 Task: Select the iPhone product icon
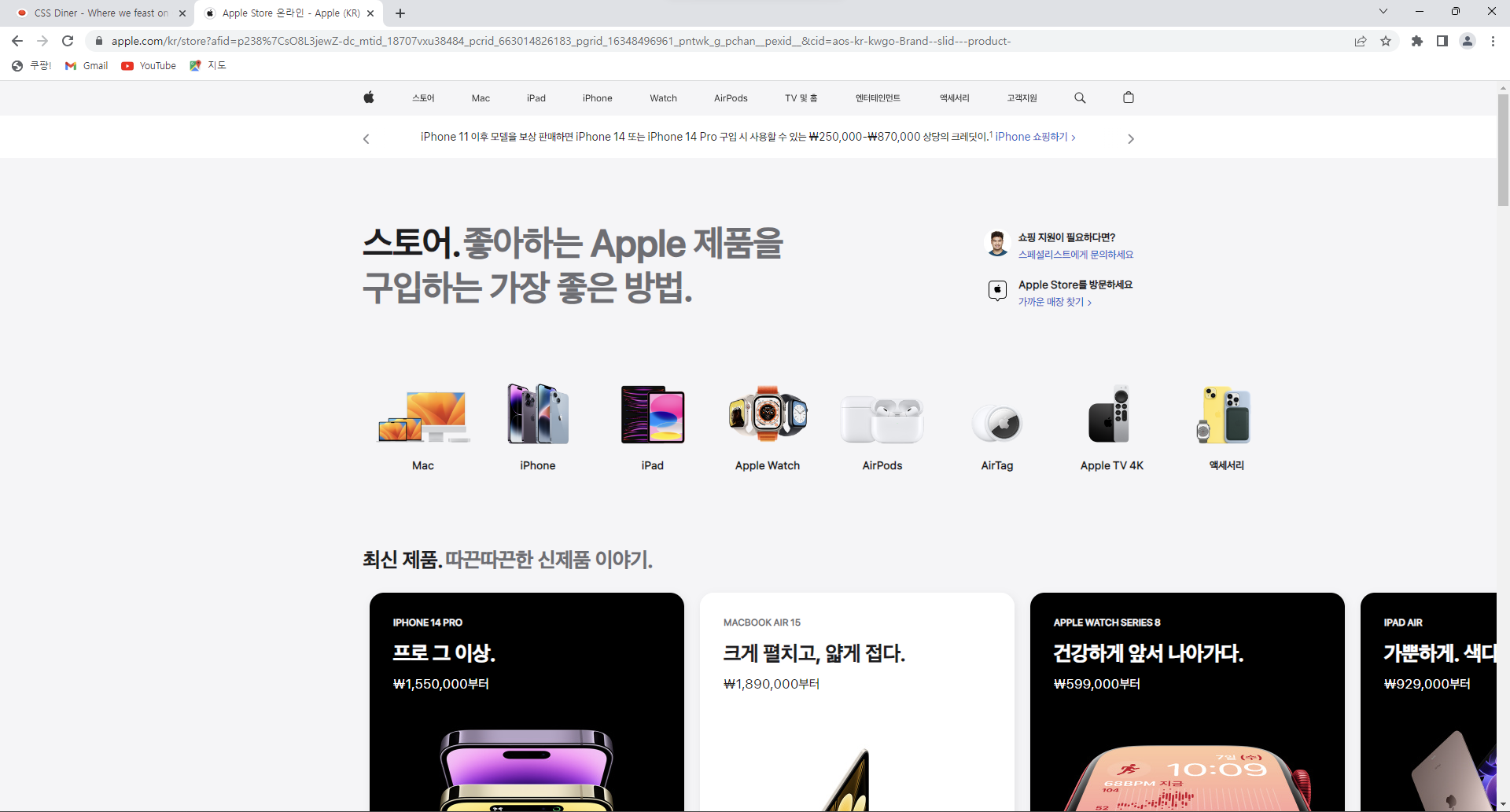(x=538, y=414)
